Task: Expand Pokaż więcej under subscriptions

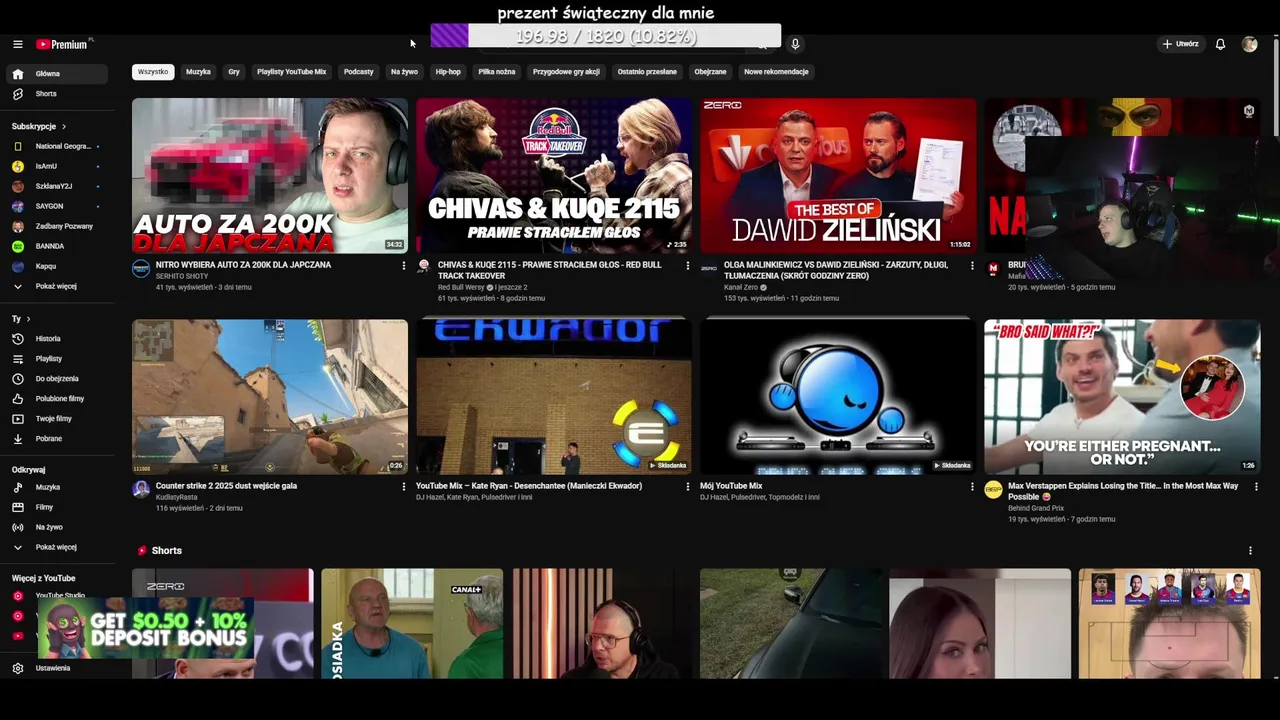Action: pyautogui.click(x=55, y=286)
